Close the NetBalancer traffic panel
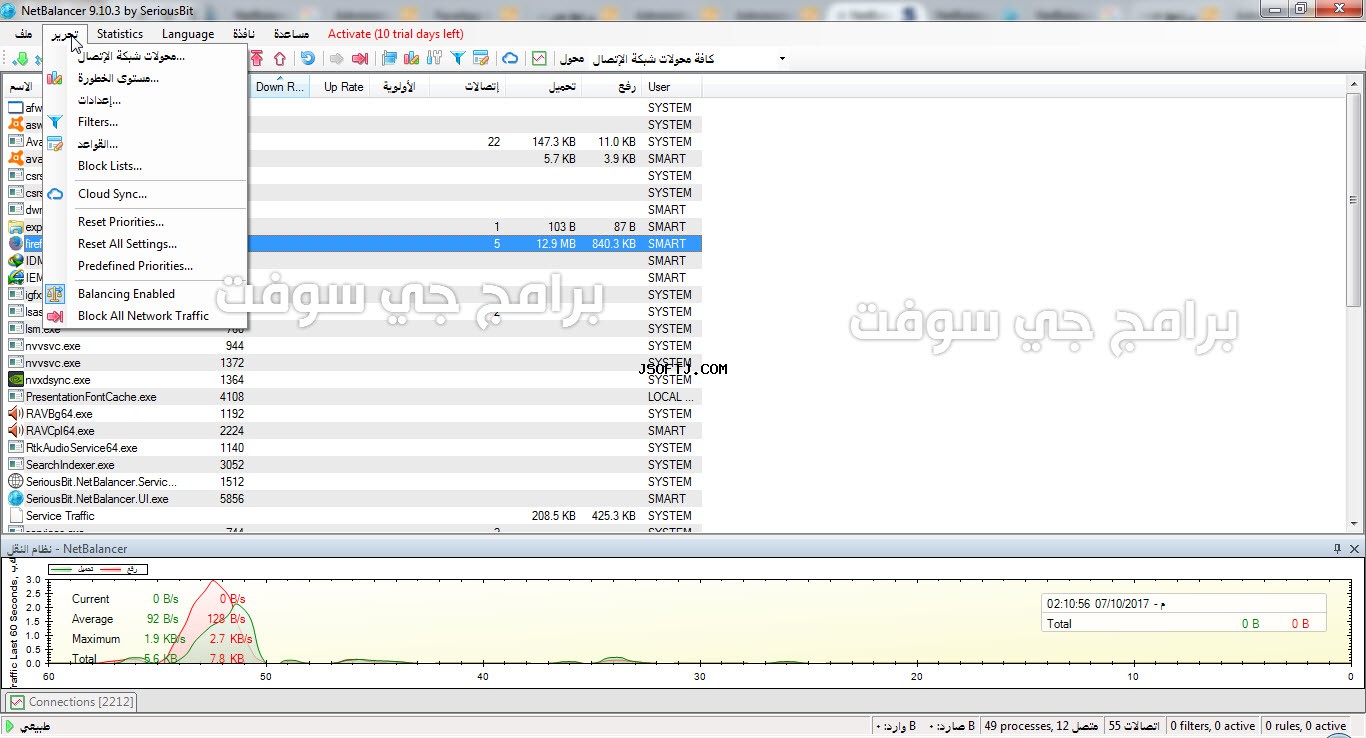This screenshot has height=738, width=1366. (1355, 549)
